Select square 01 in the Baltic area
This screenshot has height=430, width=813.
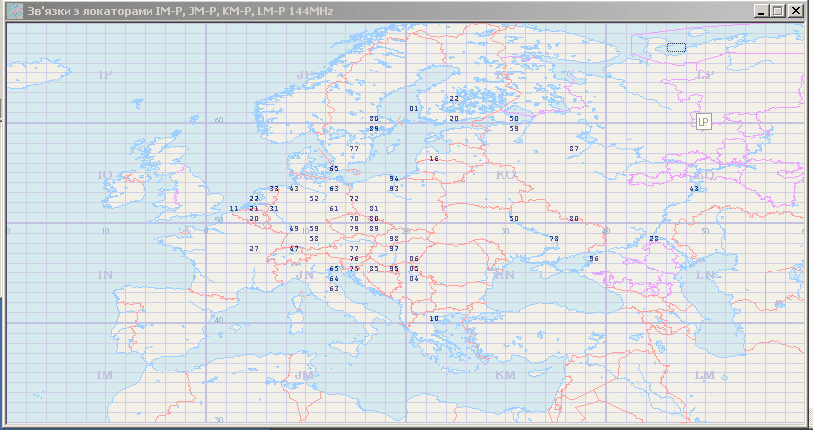[414, 108]
